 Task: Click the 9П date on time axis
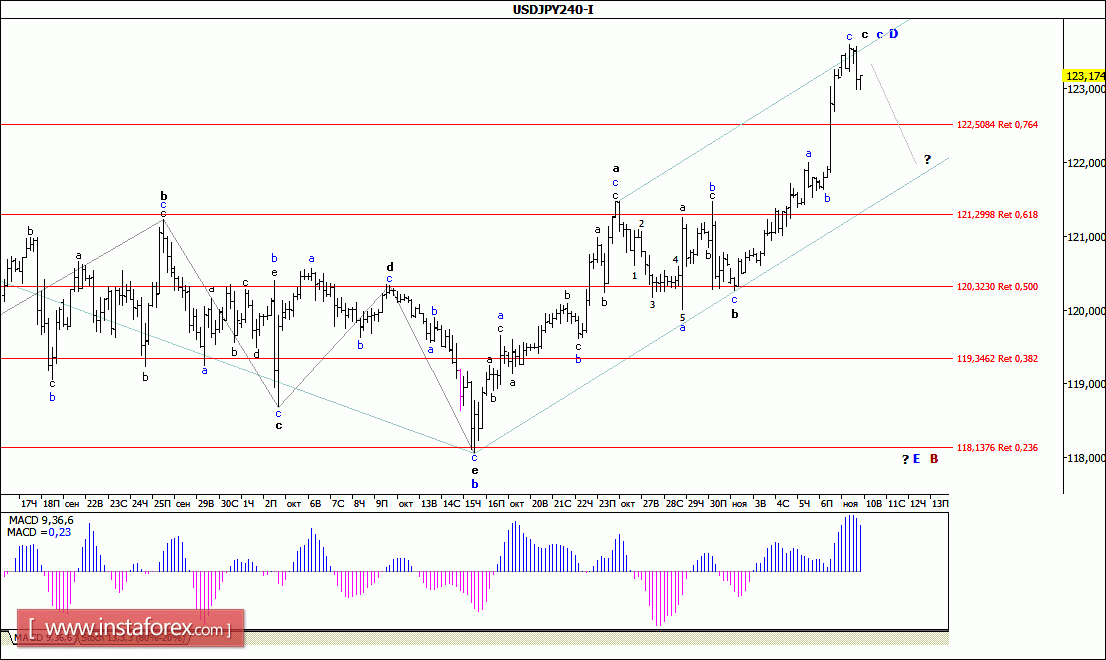pyautogui.click(x=382, y=503)
